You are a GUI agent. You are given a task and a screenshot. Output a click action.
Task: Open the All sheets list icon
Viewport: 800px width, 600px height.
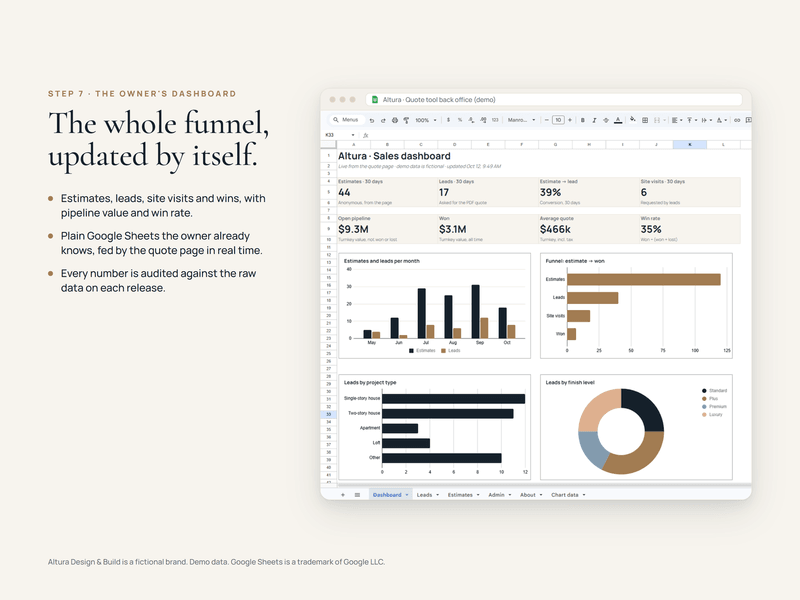click(x=357, y=494)
